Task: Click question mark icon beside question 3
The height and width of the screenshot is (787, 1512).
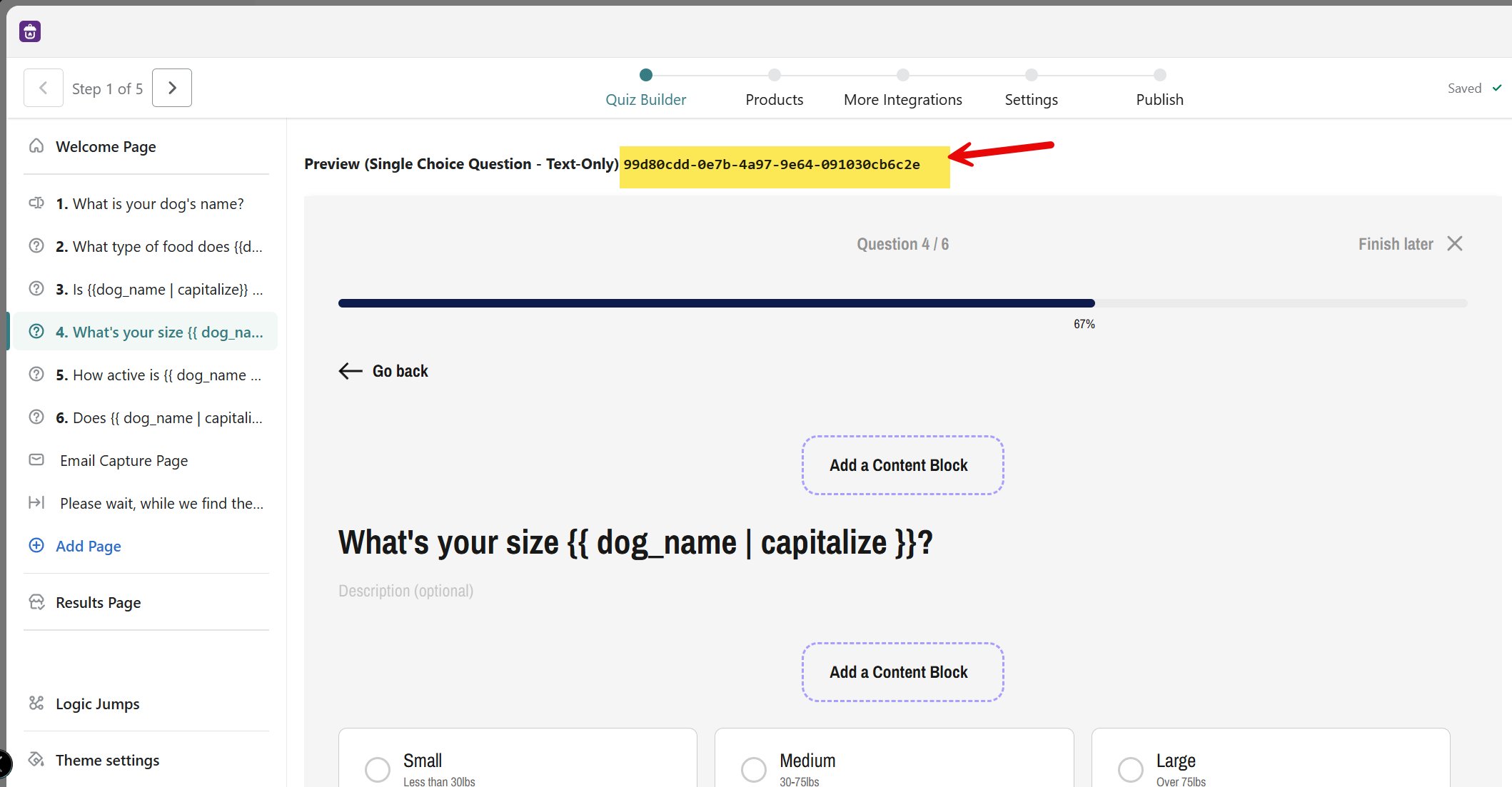Action: [36, 289]
